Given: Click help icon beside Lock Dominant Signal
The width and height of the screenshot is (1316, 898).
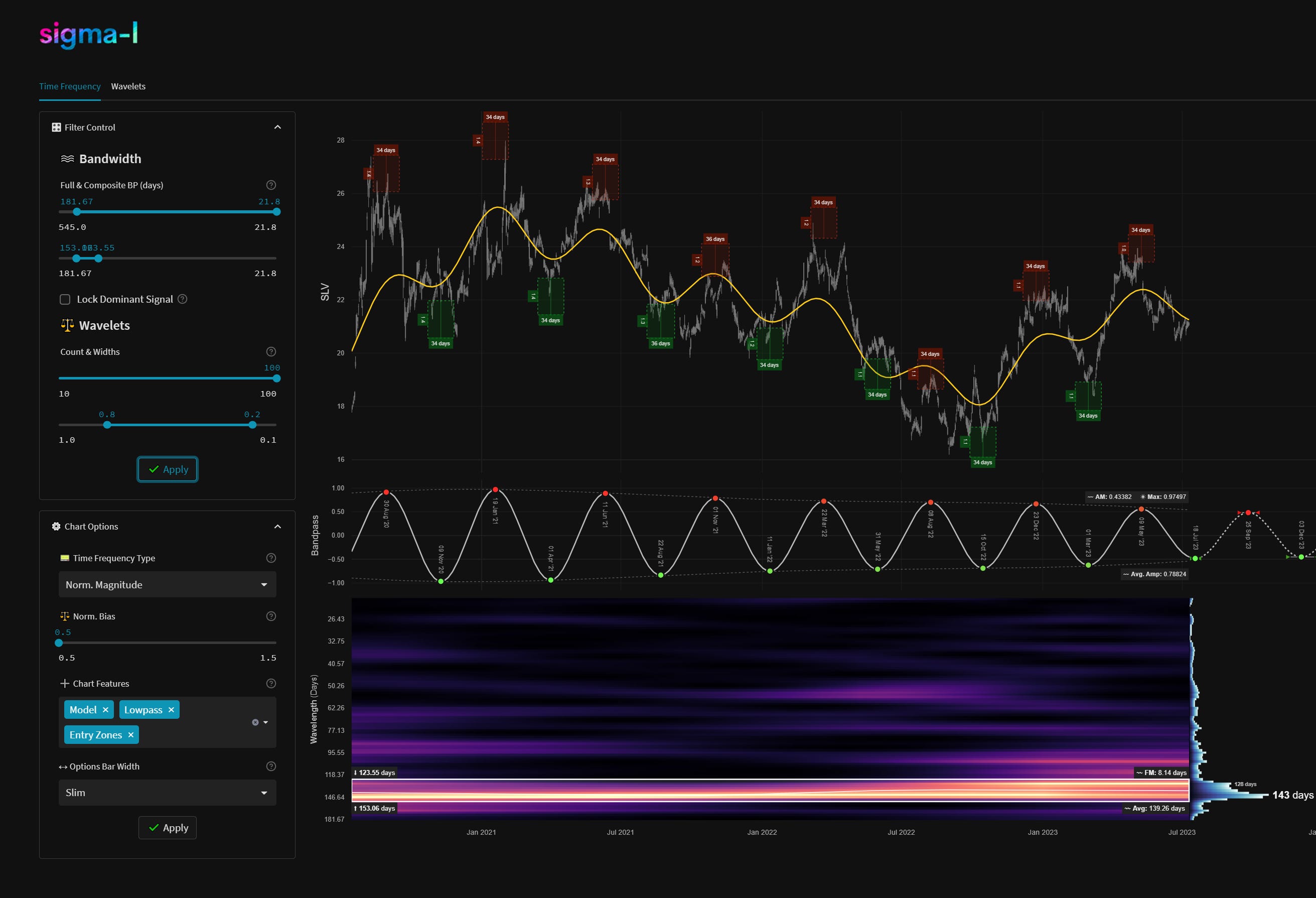Looking at the screenshot, I should coord(182,299).
